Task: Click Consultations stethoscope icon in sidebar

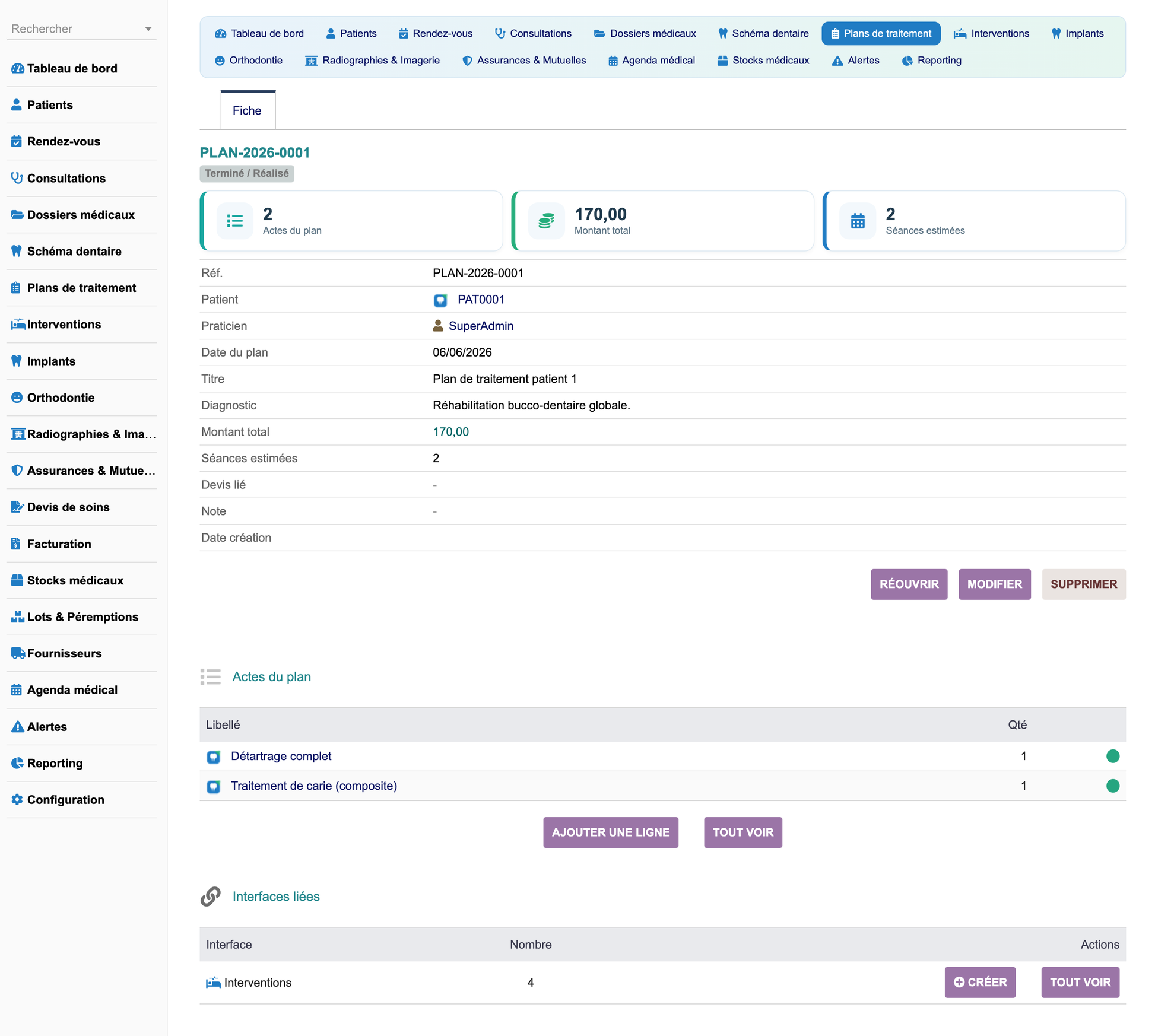Action: [x=17, y=178]
